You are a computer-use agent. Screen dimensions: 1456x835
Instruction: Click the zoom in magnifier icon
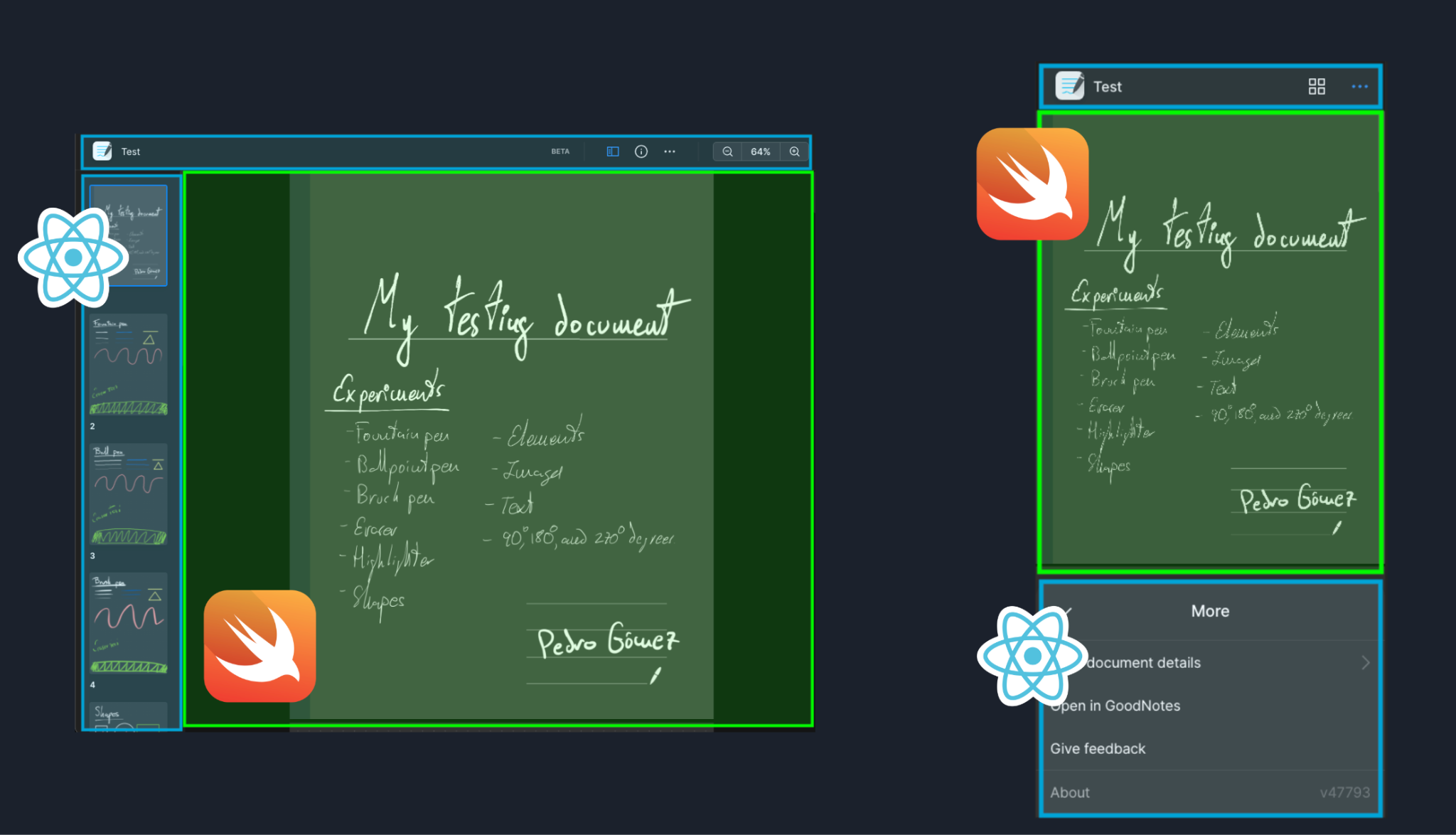pyautogui.click(x=792, y=151)
